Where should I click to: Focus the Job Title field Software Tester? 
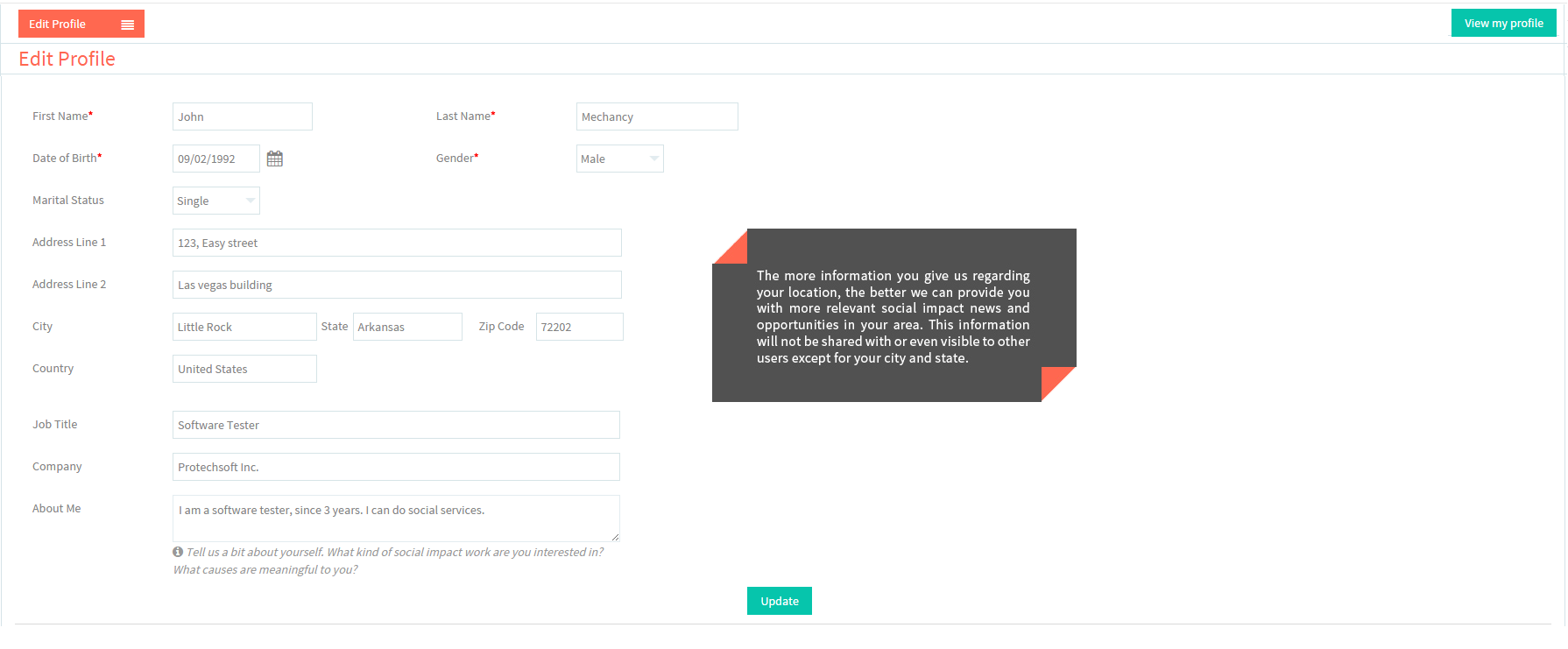point(396,425)
